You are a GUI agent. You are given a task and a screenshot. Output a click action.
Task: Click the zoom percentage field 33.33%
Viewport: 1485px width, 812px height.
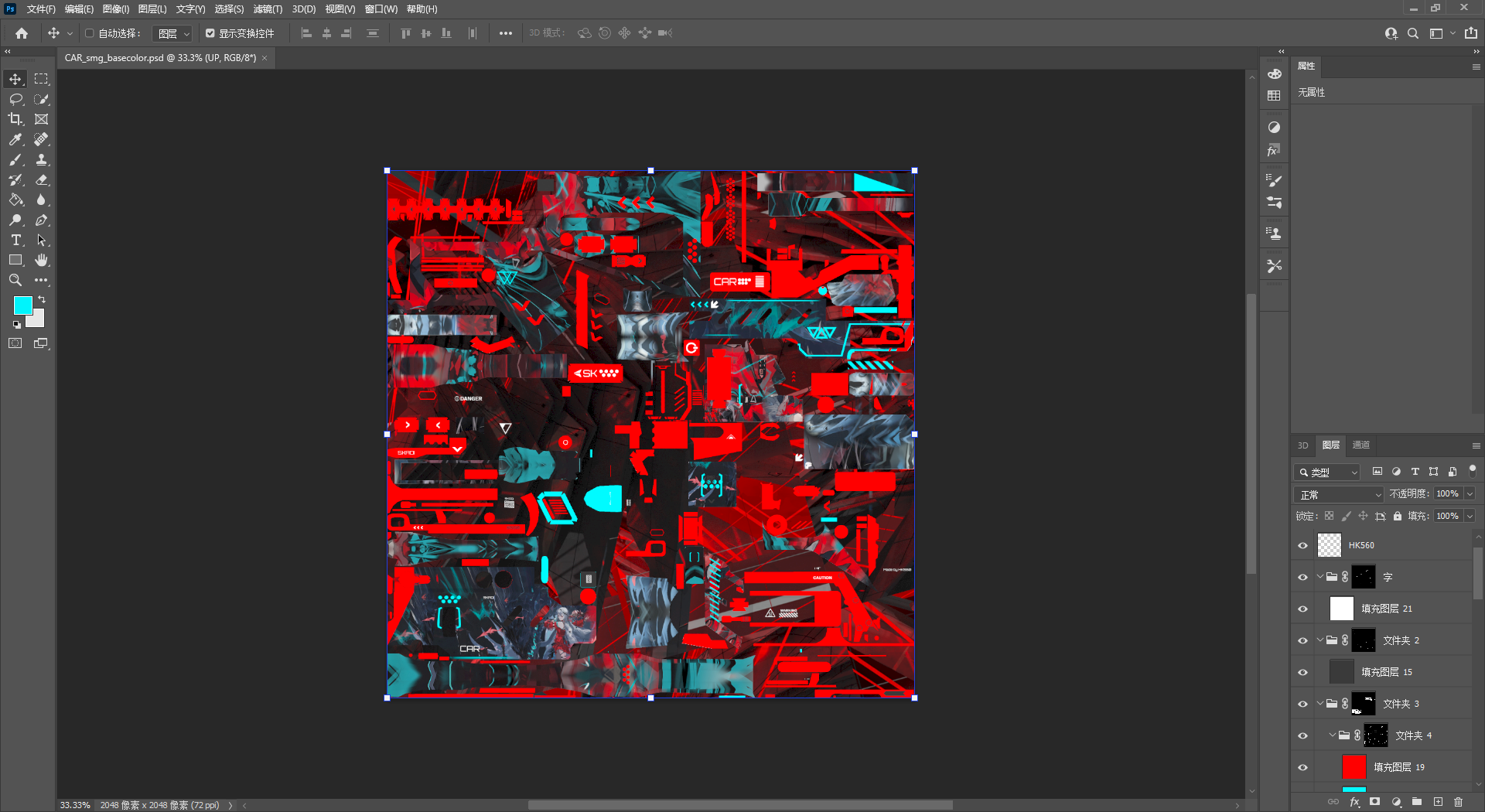[75, 805]
